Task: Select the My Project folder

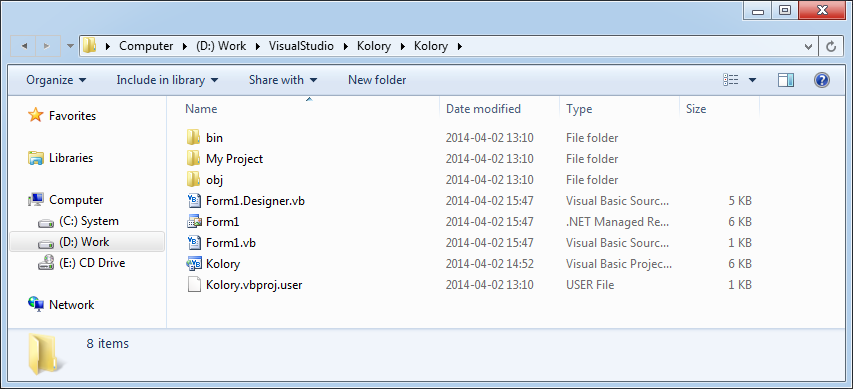Action: click(234, 159)
